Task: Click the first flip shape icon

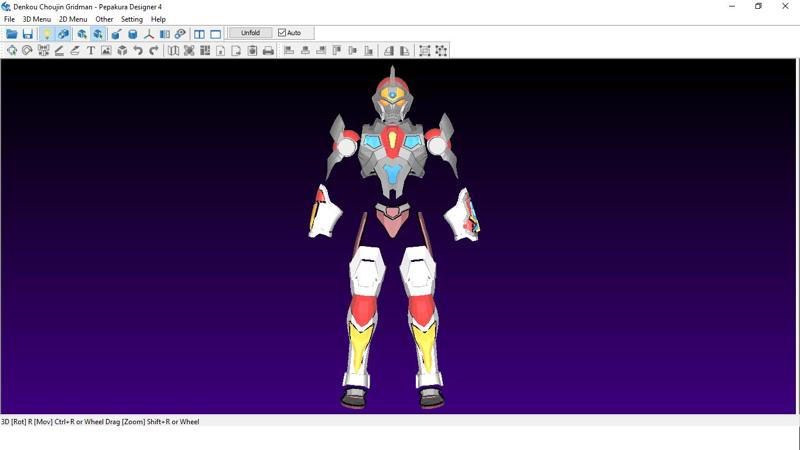Action: click(x=389, y=50)
